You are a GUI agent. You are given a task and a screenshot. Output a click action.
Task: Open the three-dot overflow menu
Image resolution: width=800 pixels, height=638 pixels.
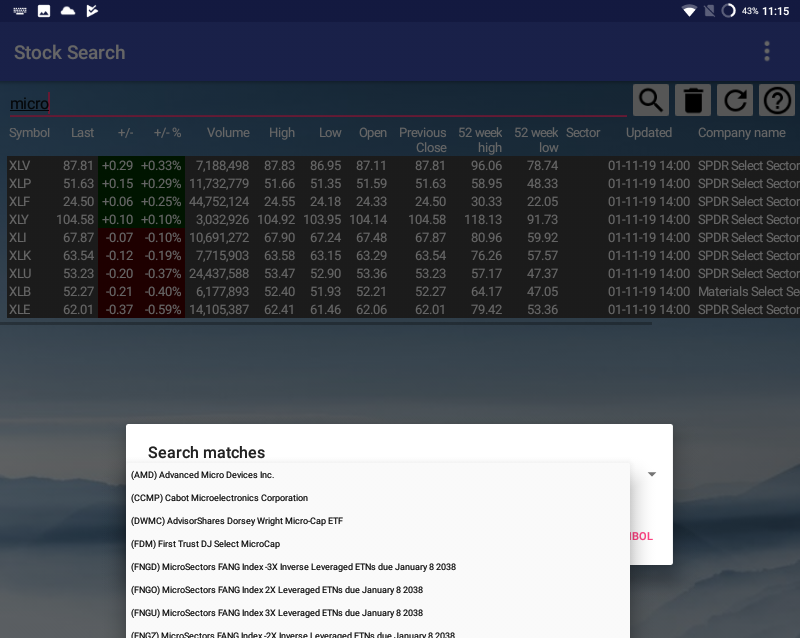pyautogui.click(x=766, y=52)
